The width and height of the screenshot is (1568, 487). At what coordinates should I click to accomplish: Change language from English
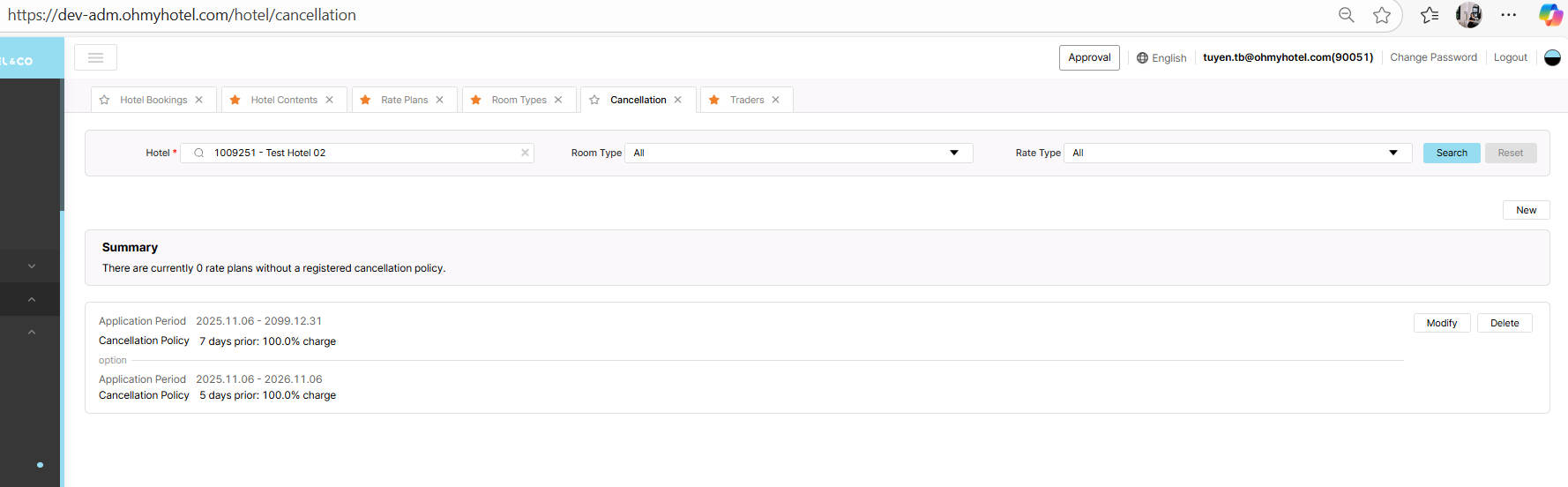point(1169,58)
